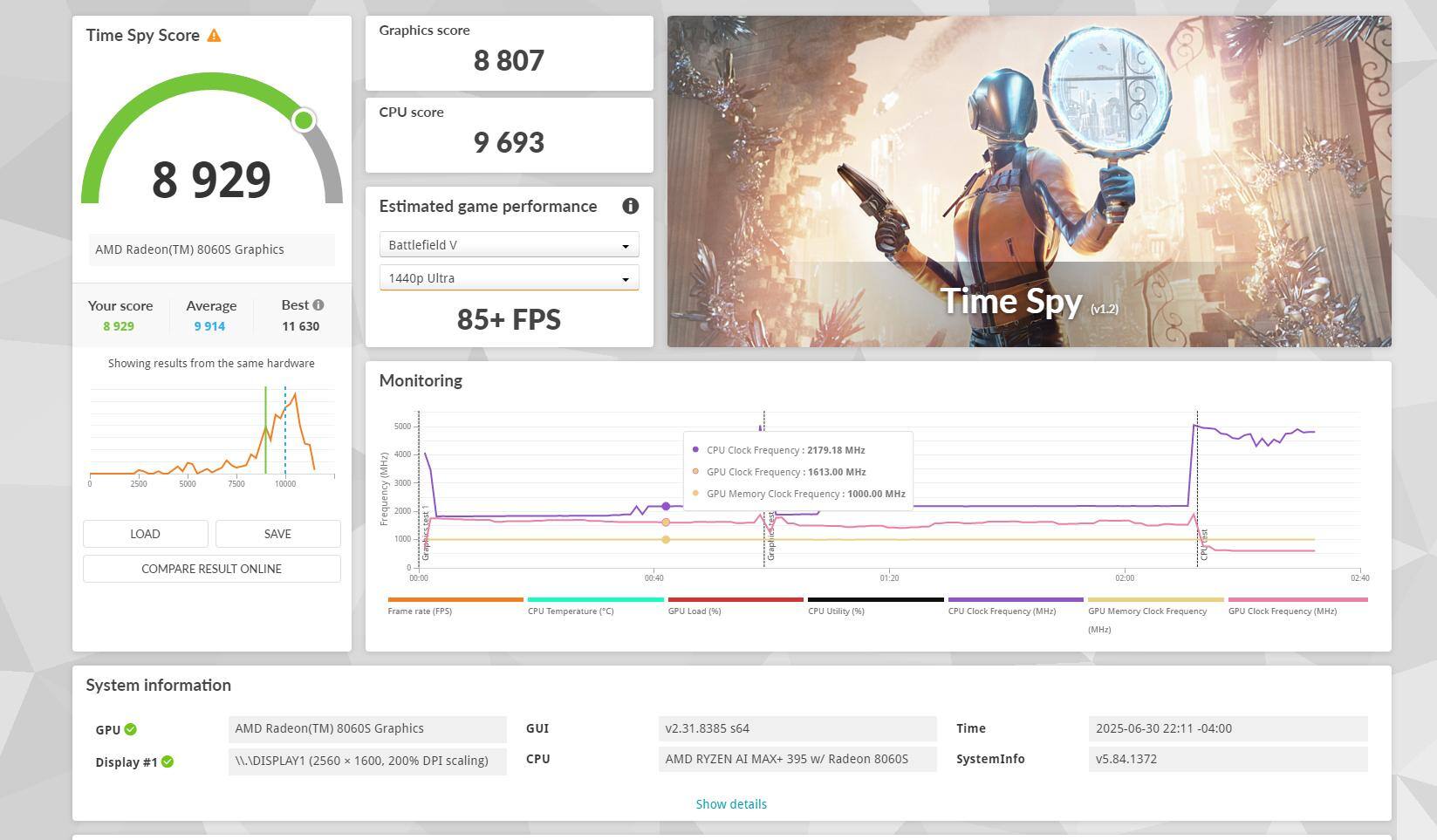Click the orange GPU clock data point on chart
The height and width of the screenshot is (840, 1437).
666,522
